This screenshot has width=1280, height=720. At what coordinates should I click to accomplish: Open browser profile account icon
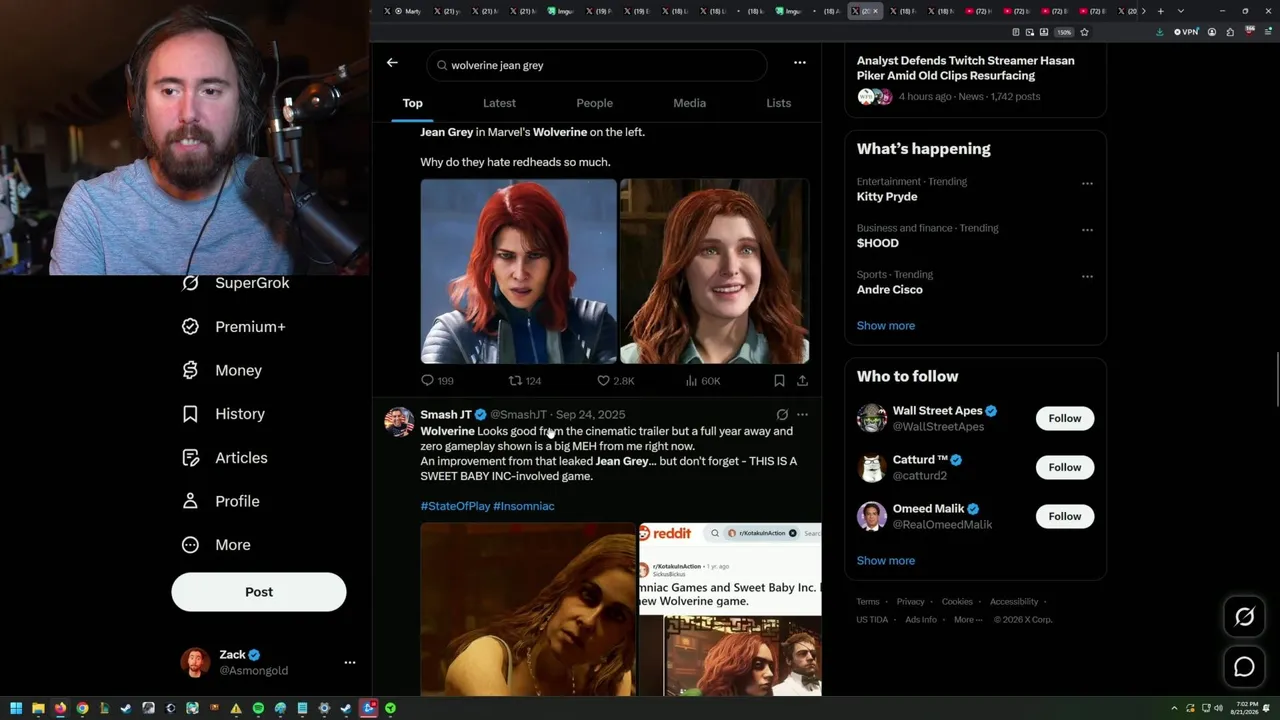tap(1212, 32)
